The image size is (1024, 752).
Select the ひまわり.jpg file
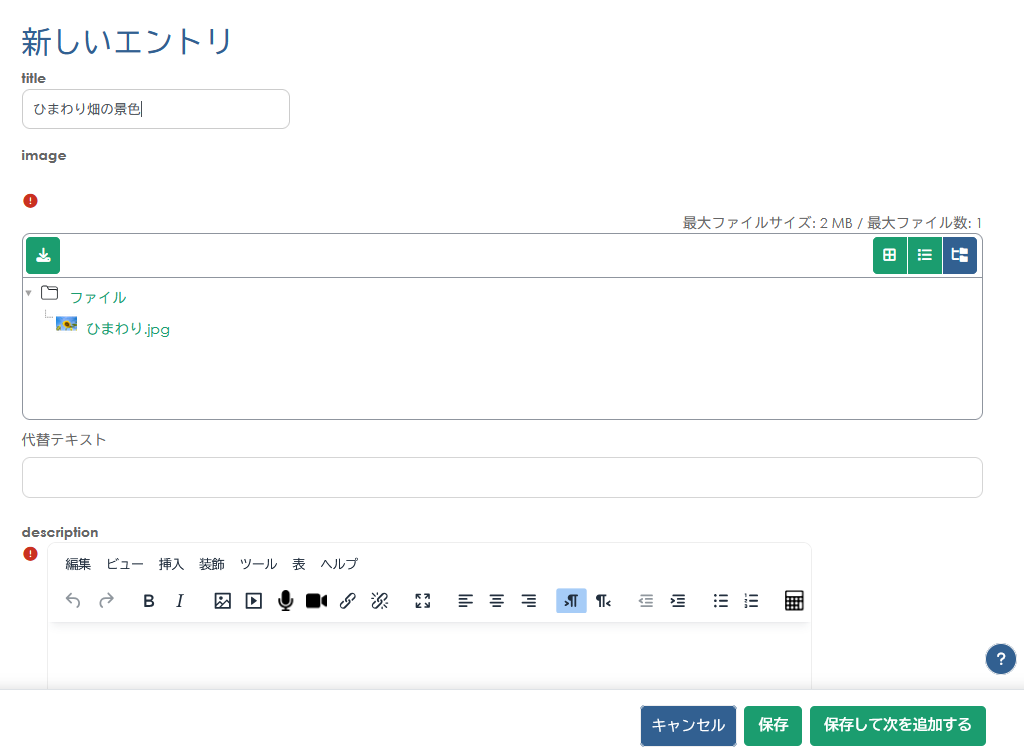[128, 328]
